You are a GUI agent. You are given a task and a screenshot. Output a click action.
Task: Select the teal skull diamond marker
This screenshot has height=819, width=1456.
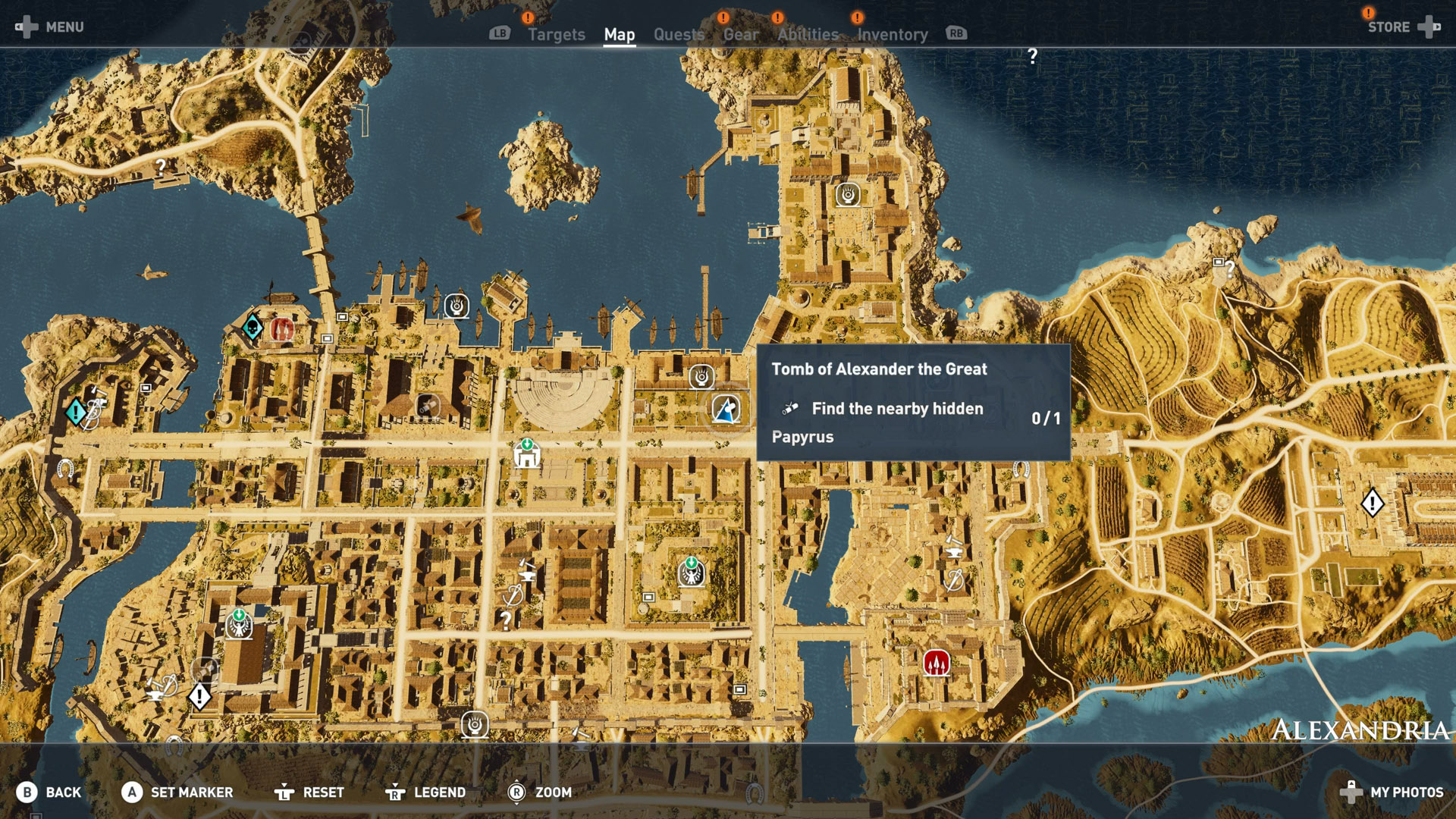pyautogui.click(x=253, y=328)
